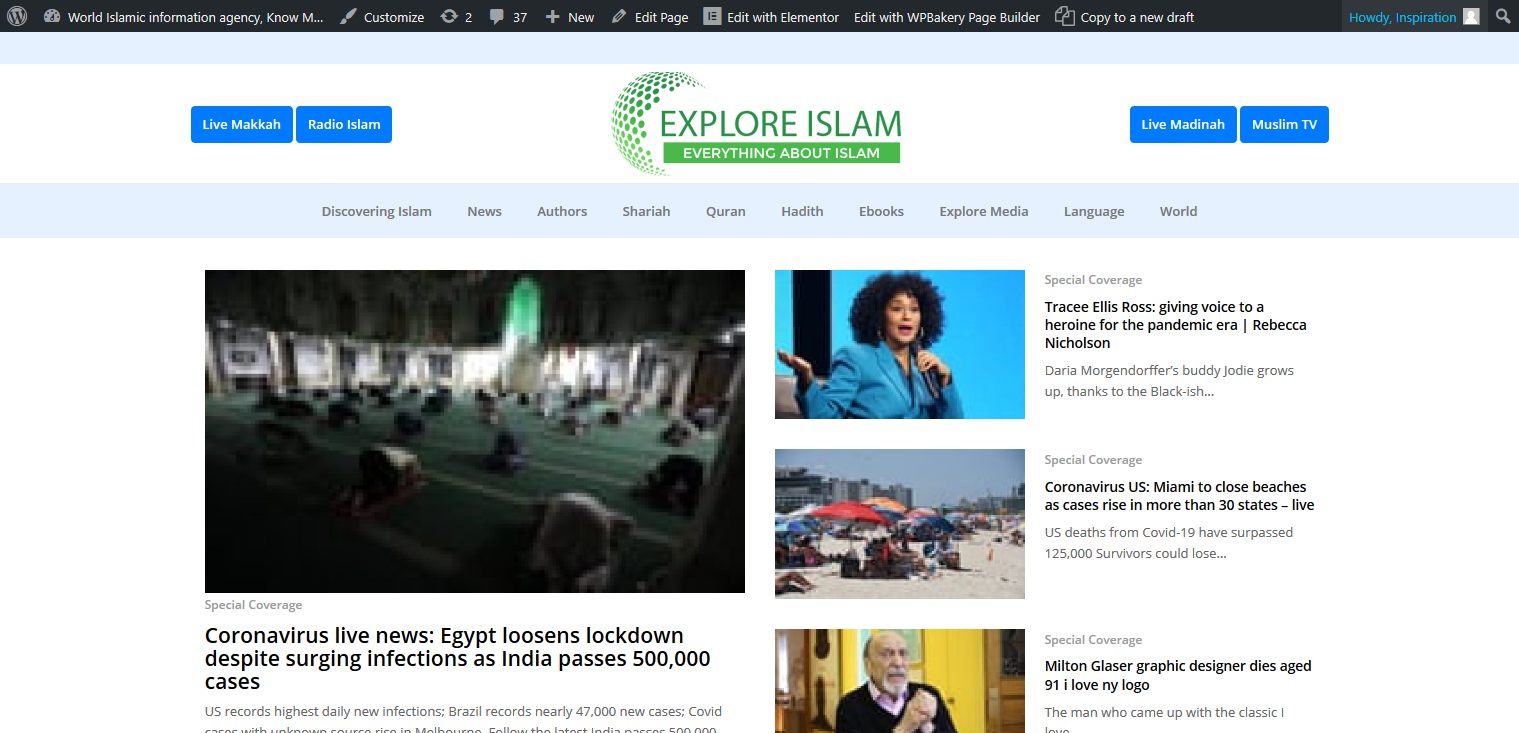Open the Egypt loosens lockdown headline
Screen dimensions: 1519x733
[458, 658]
